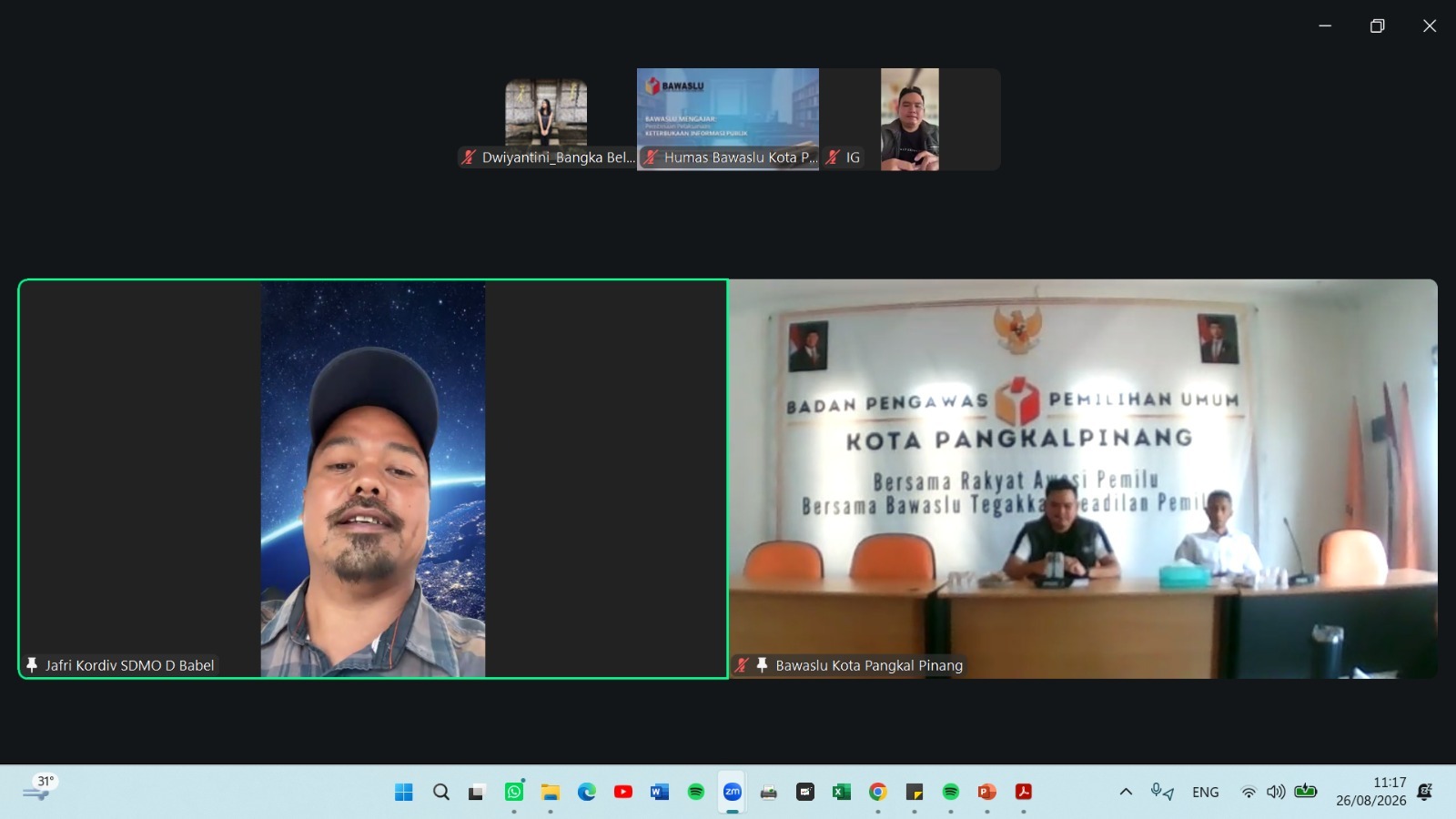Open the printer app on the taskbar
The image size is (1456, 819).
[769, 792]
